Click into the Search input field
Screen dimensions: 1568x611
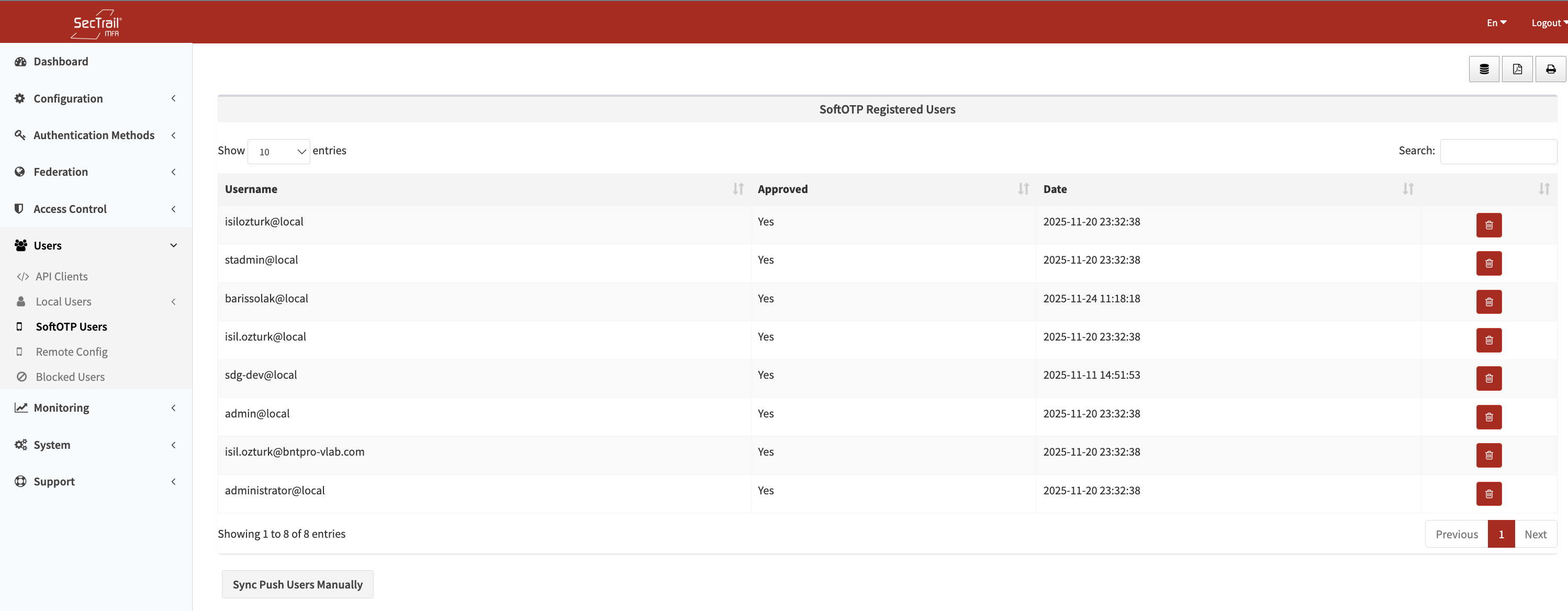[x=1497, y=152]
